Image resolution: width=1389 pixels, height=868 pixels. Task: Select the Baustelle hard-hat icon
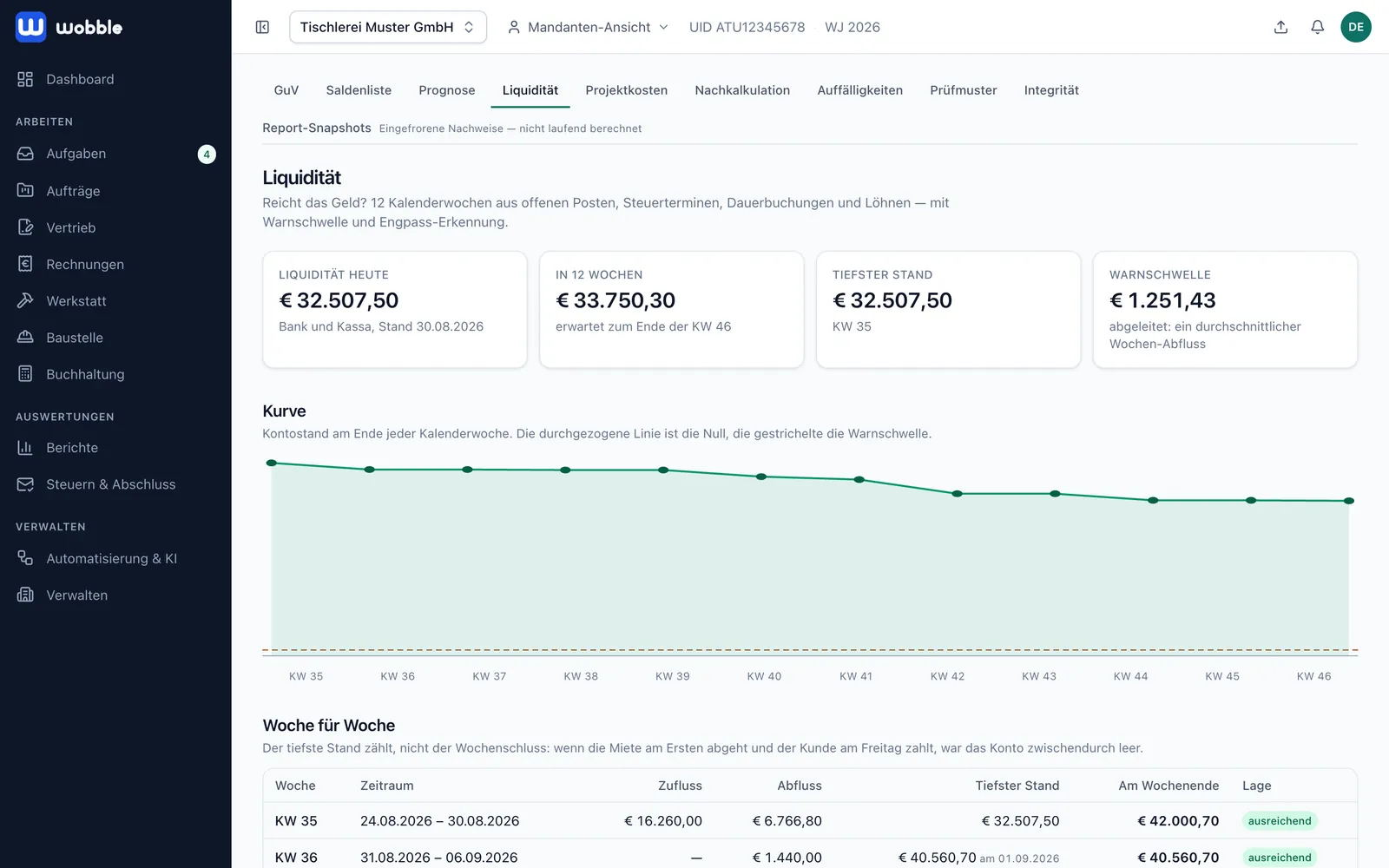click(25, 337)
